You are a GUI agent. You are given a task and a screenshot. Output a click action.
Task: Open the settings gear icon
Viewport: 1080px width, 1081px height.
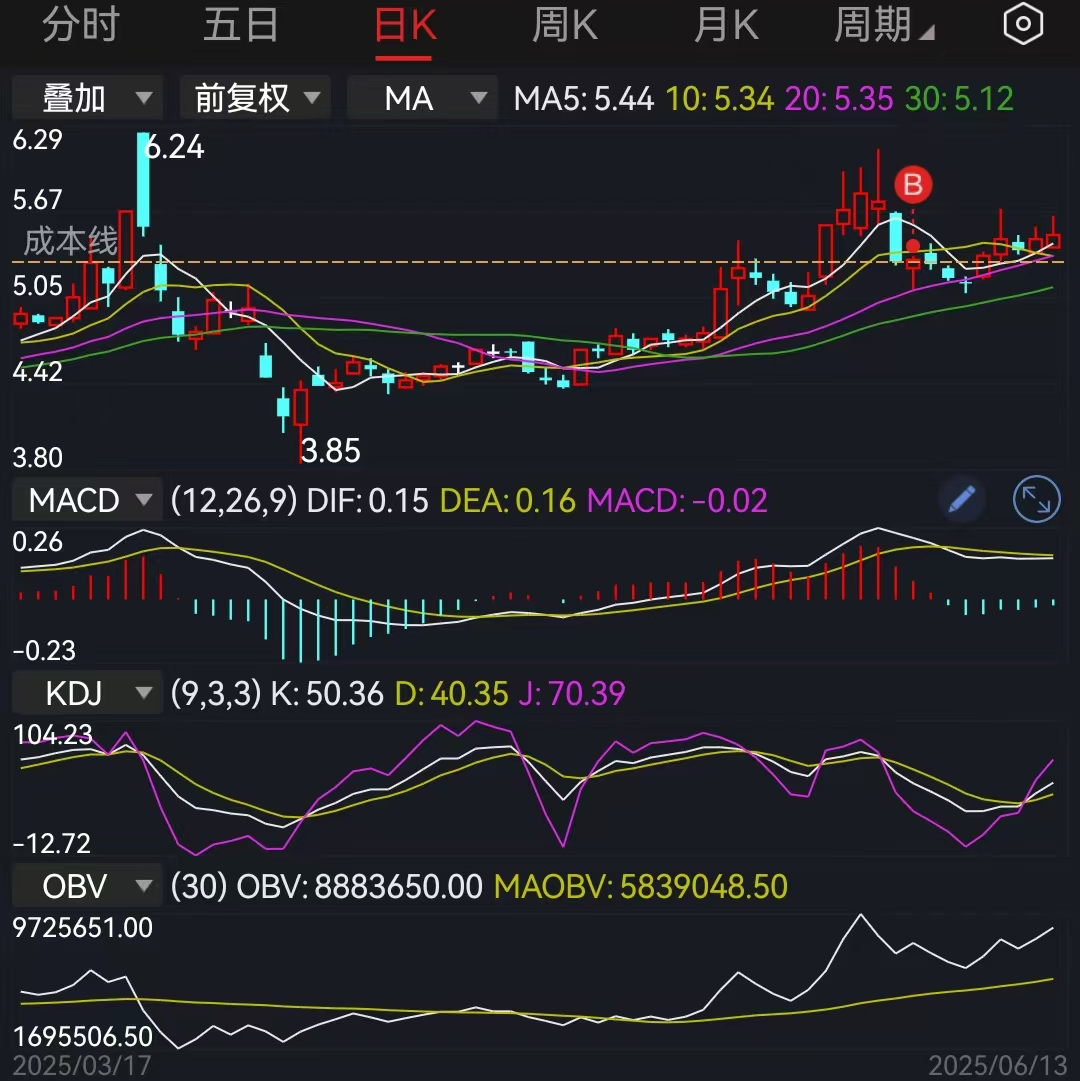click(x=1022, y=24)
